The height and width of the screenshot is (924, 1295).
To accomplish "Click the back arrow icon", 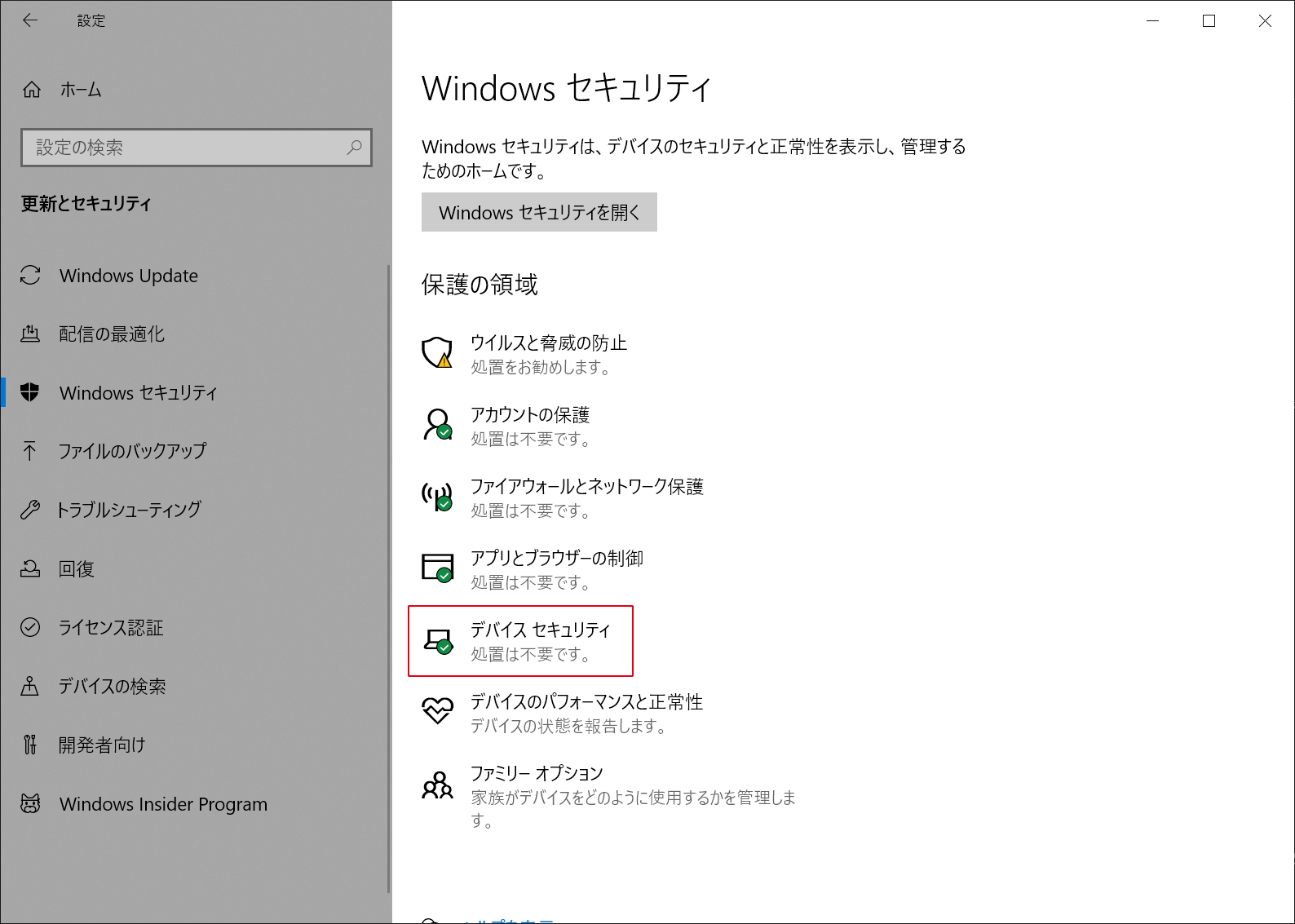I will click(x=30, y=21).
